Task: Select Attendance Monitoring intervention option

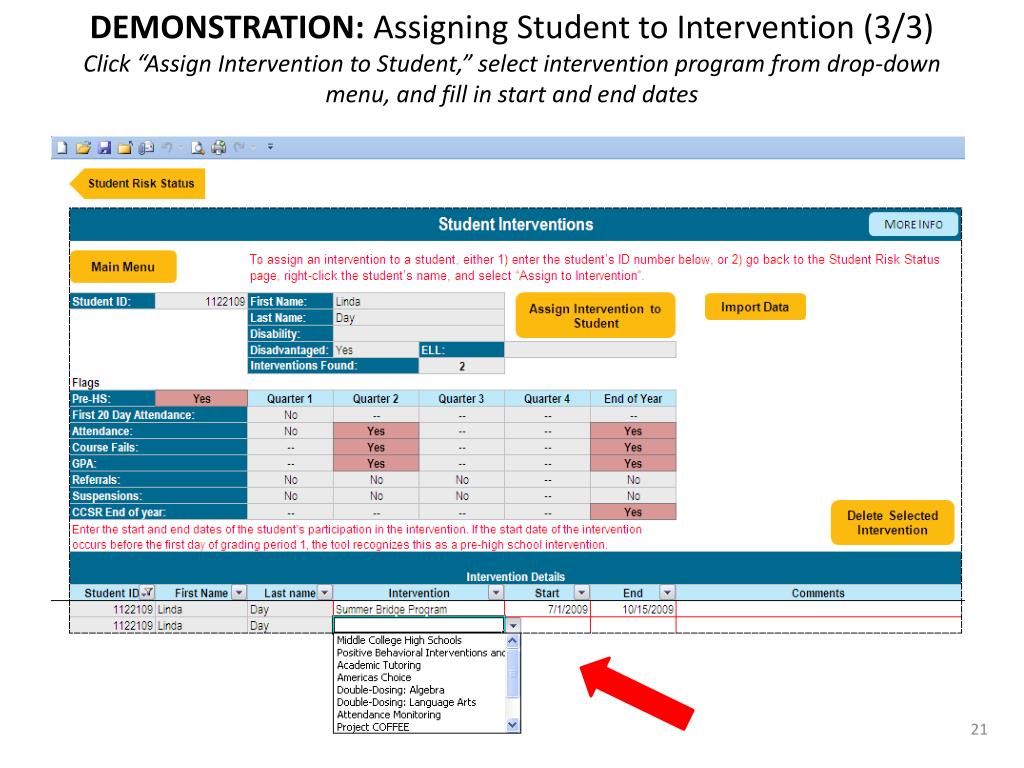Action: point(389,715)
